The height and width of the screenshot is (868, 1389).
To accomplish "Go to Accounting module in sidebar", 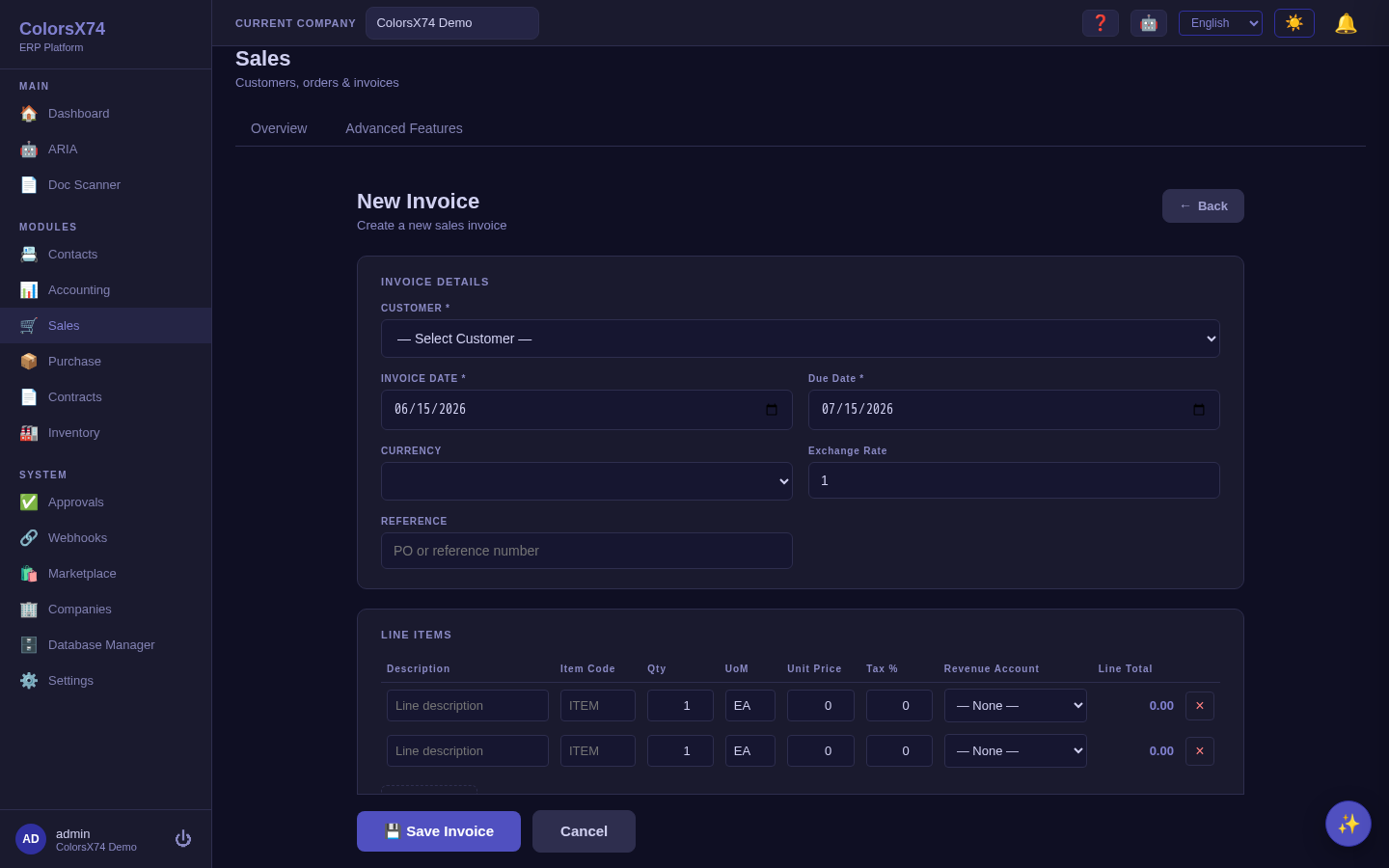I will coord(105,290).
